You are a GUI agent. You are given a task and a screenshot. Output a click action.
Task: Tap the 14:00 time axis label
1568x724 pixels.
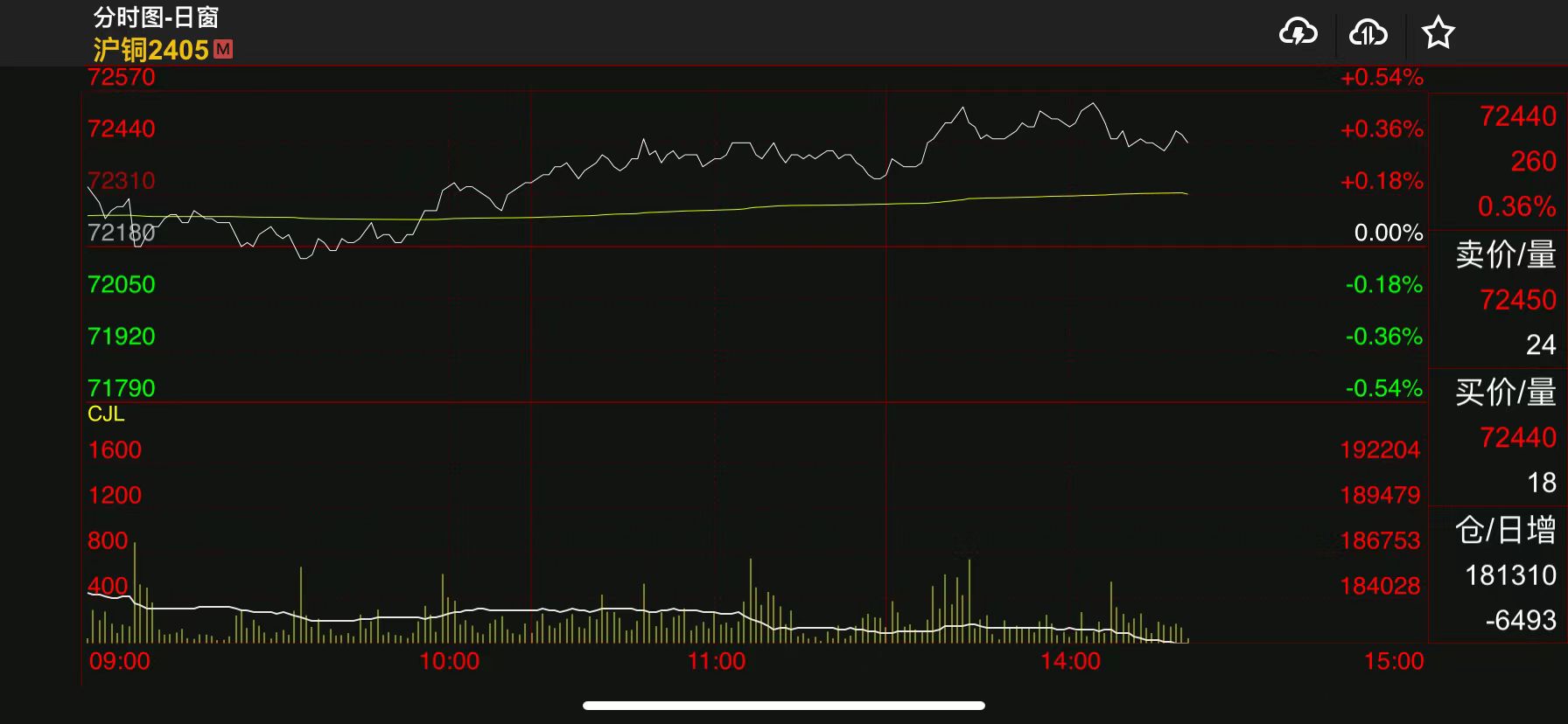click(x=1070, y=661)
